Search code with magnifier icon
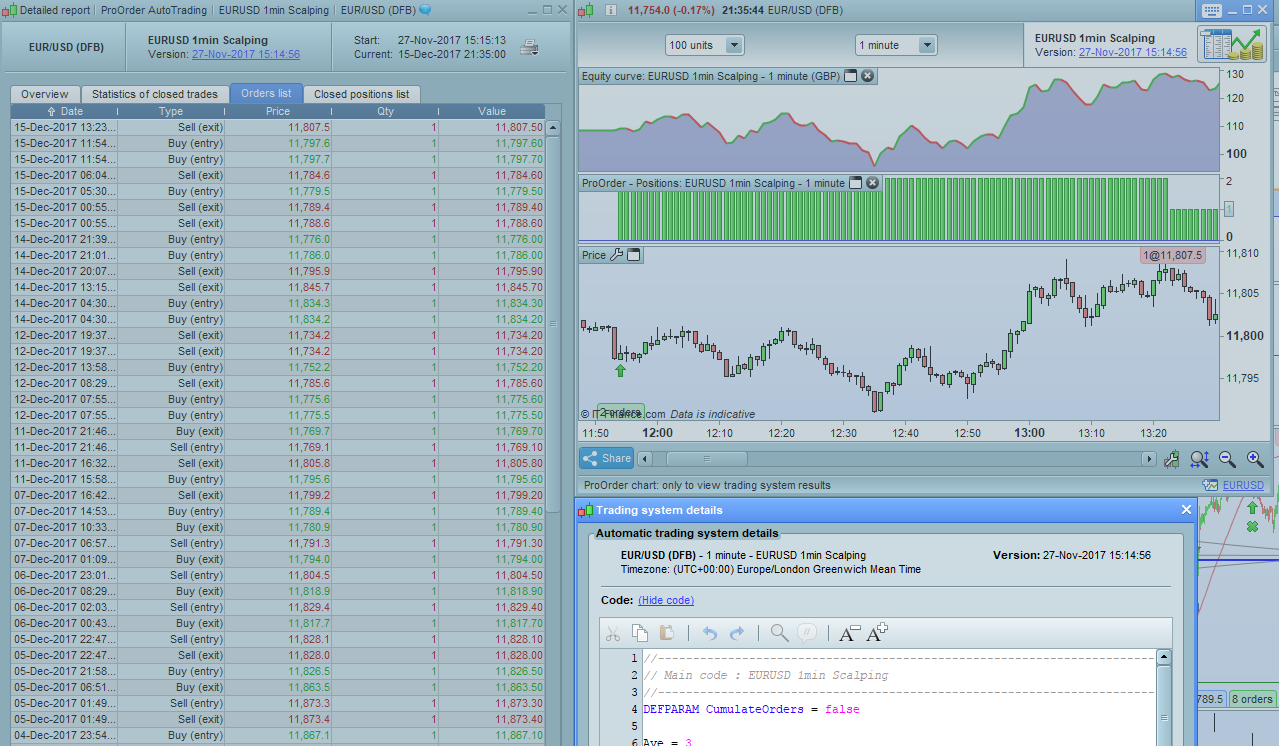 [x=779, y=633]
